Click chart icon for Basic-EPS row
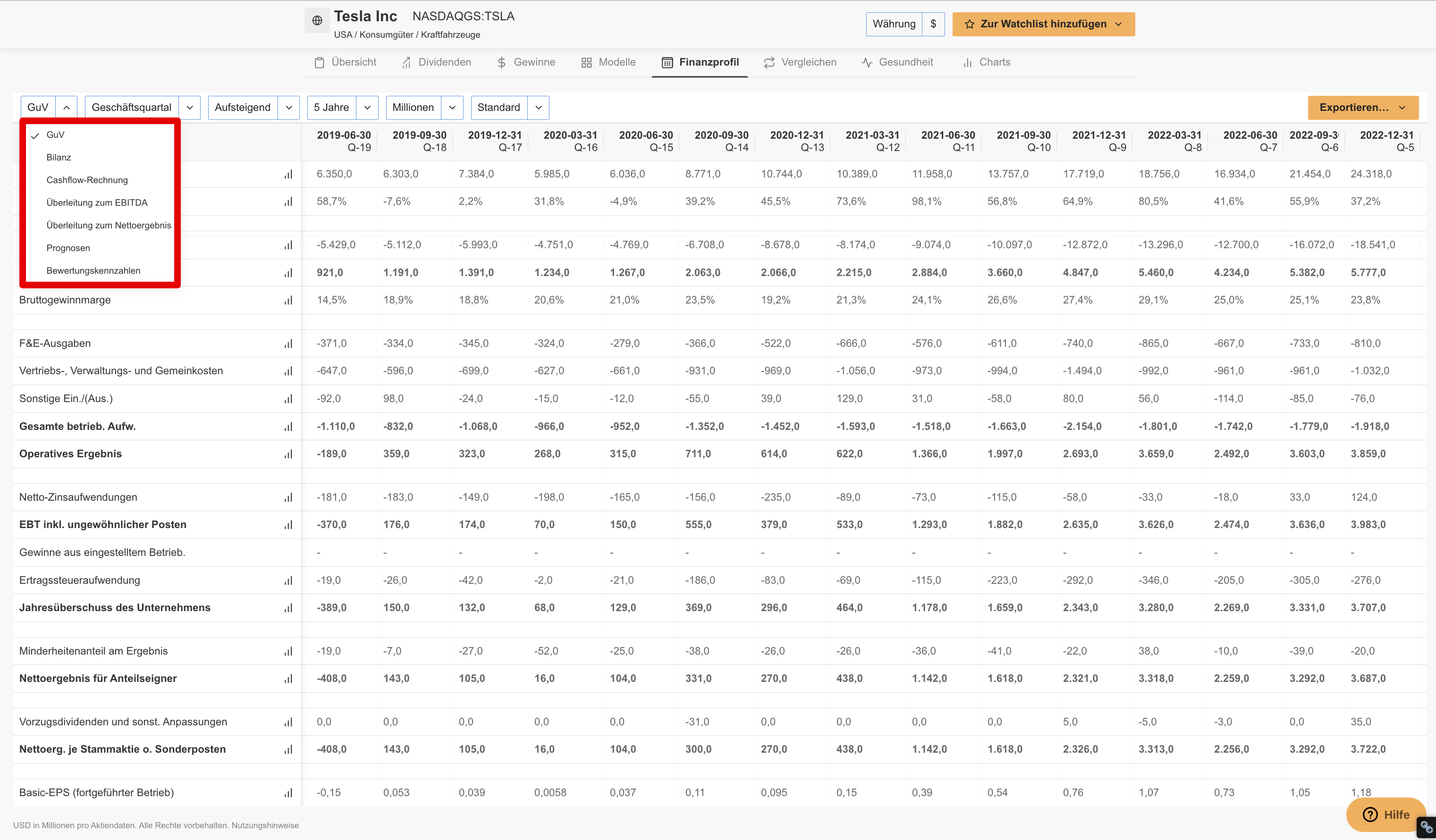Viewport: 1436px width, 840px height. [288, 793]
